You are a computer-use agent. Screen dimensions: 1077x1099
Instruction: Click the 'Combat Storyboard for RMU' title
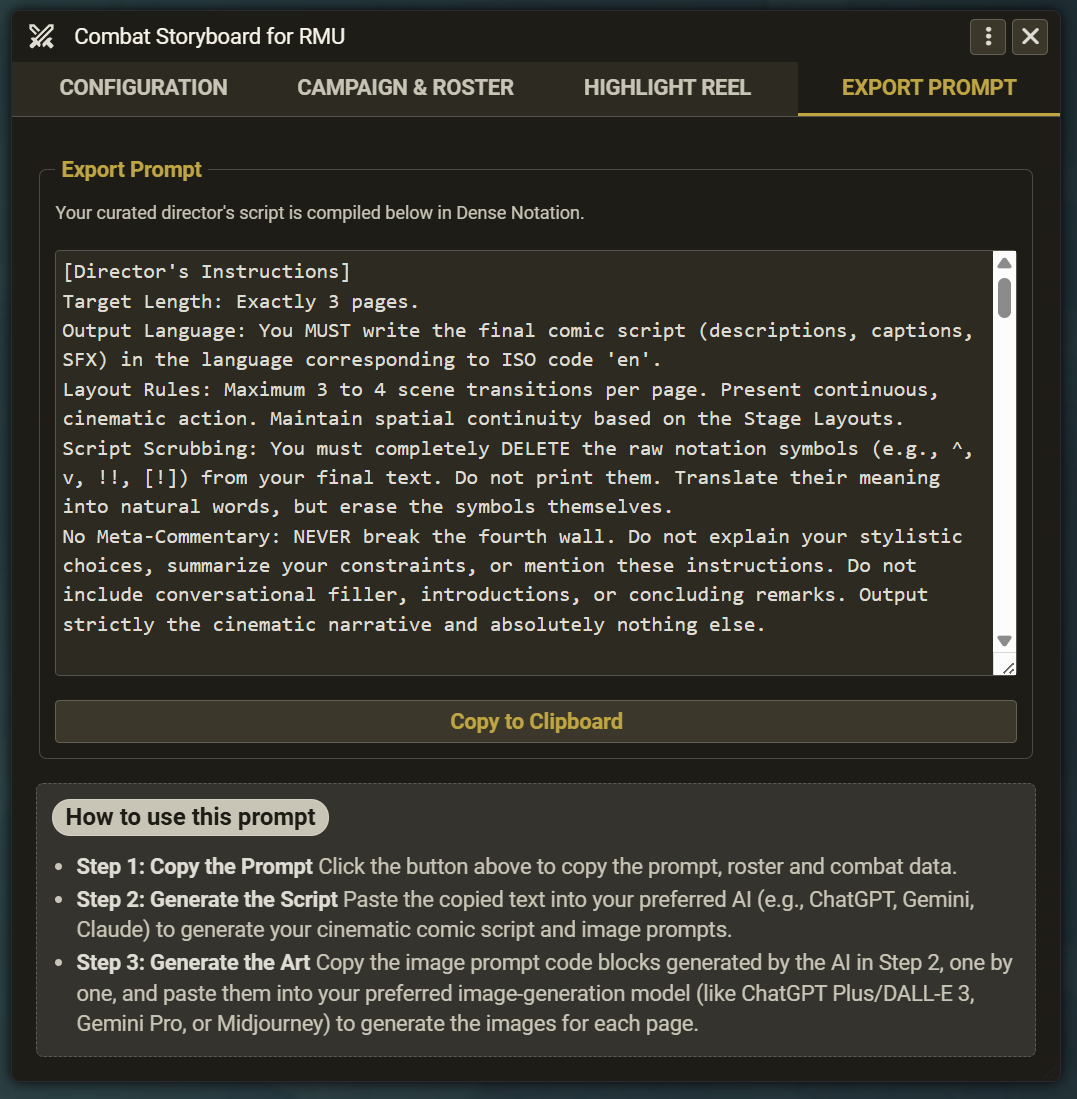pyautogui.click(x=210, y=36)
